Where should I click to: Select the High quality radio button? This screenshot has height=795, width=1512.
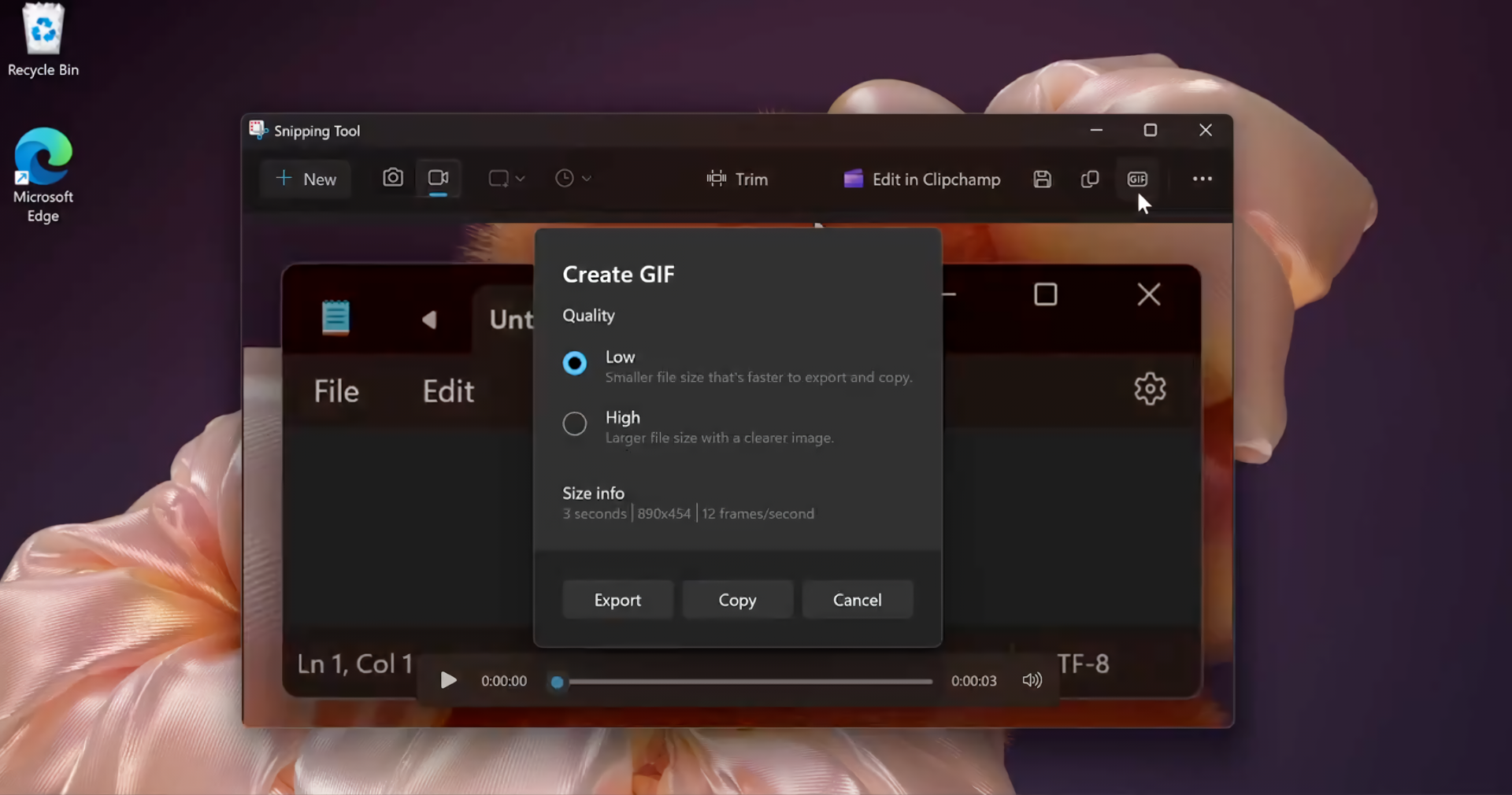[573, 423]
